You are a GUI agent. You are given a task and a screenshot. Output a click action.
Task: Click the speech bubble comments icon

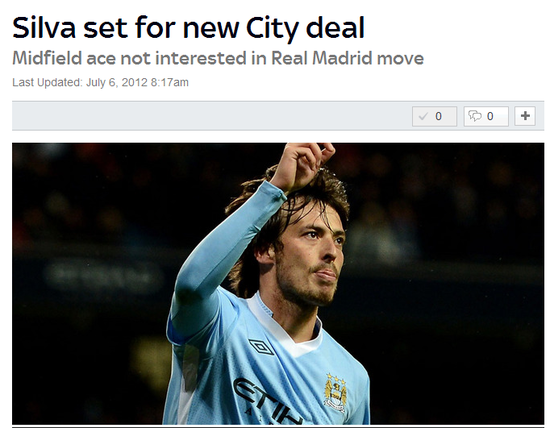[x=475, y=116]
